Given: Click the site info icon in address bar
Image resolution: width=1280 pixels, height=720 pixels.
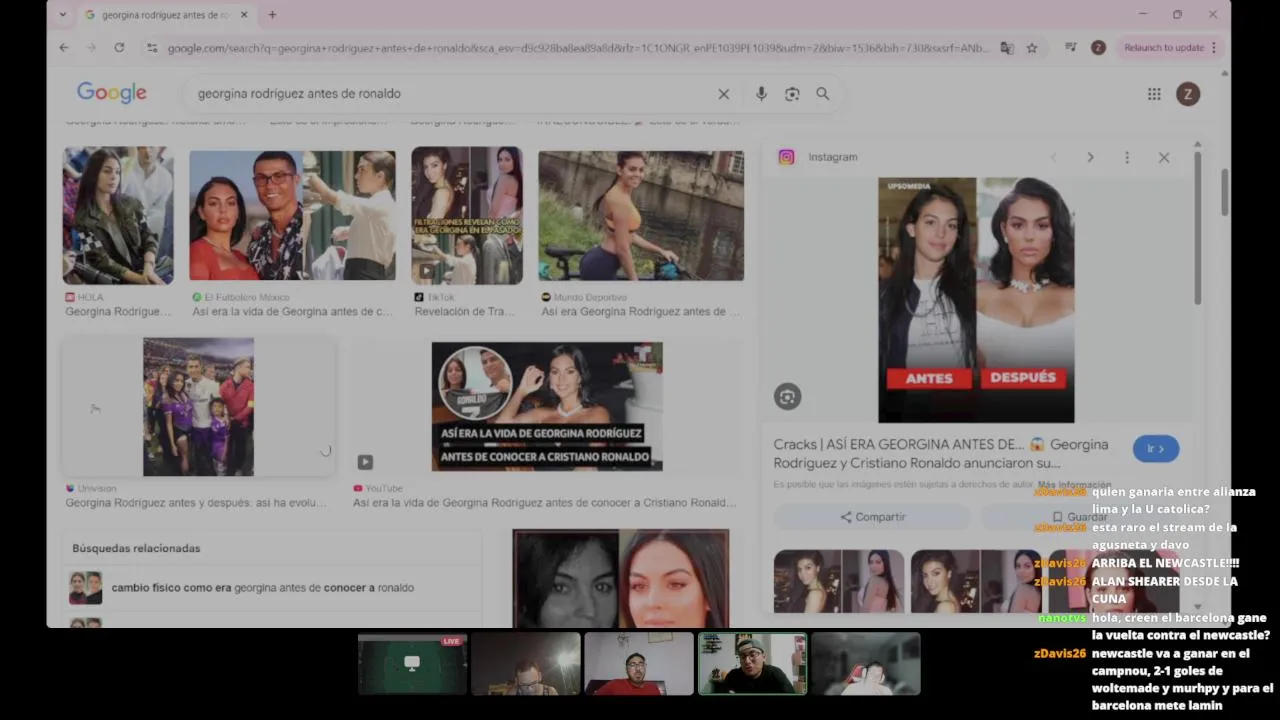Looking at the screenshot, I should tap(152, 47).
